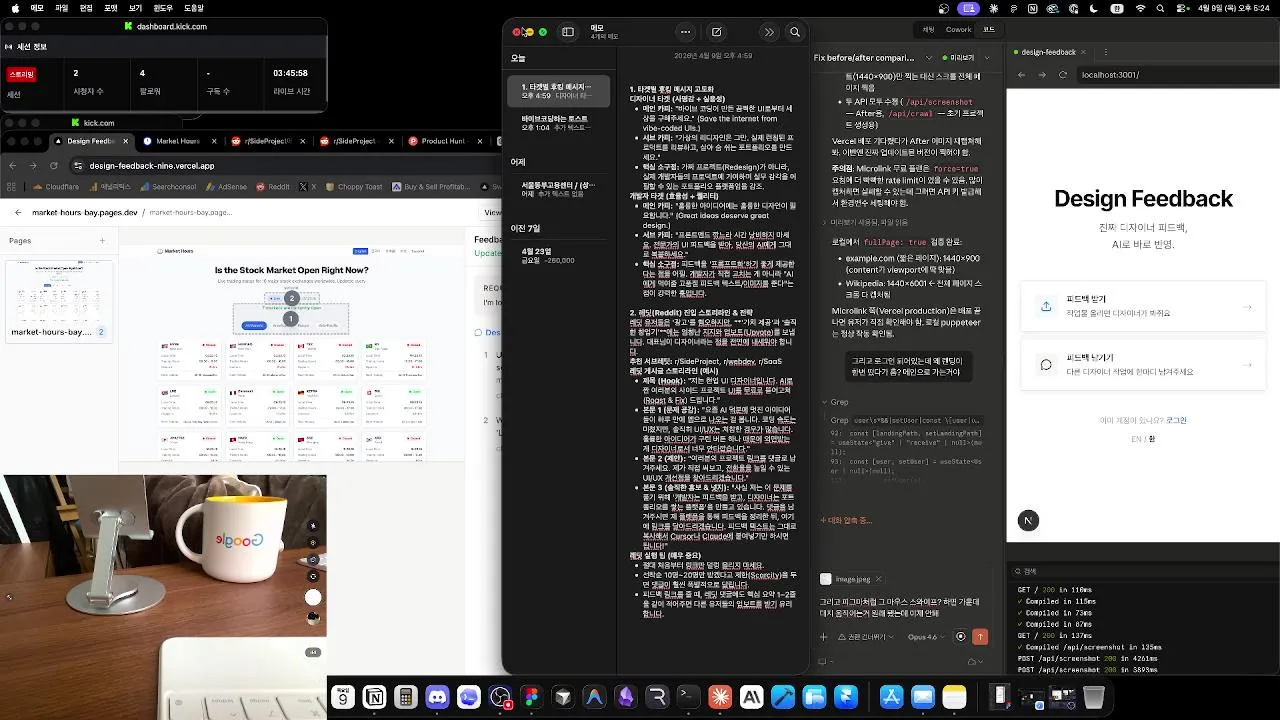1280x720 pixels.
Task: Click the Notes search magnifier icon
Action: click(794, 32)
